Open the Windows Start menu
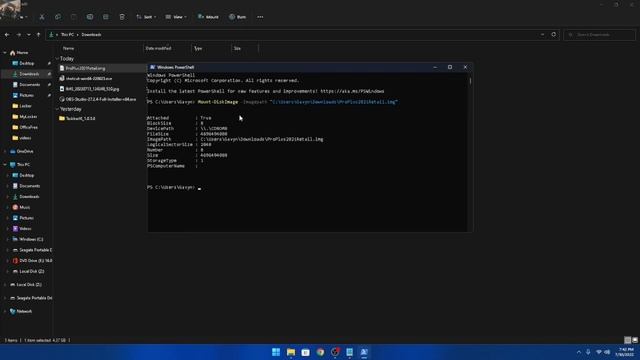Viewport: 640px width, 360px height. 276,352
